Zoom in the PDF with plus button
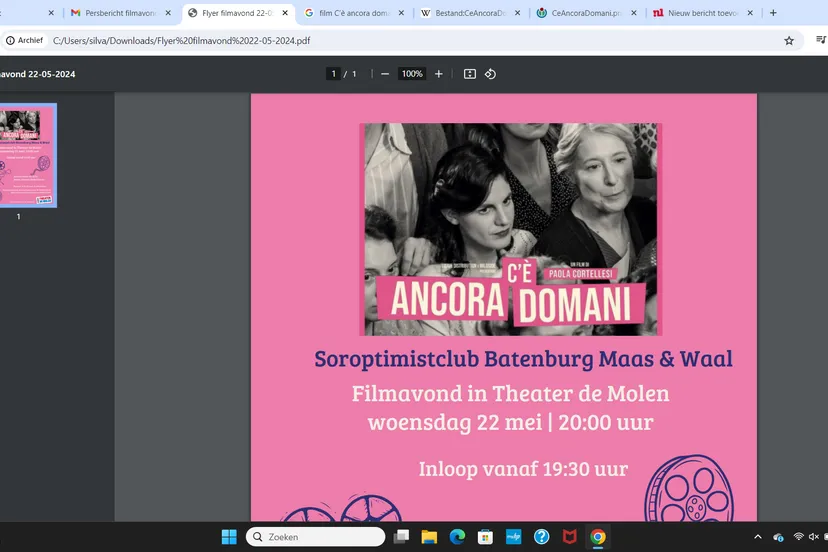 pyautogui.click(x=438, y=74)
